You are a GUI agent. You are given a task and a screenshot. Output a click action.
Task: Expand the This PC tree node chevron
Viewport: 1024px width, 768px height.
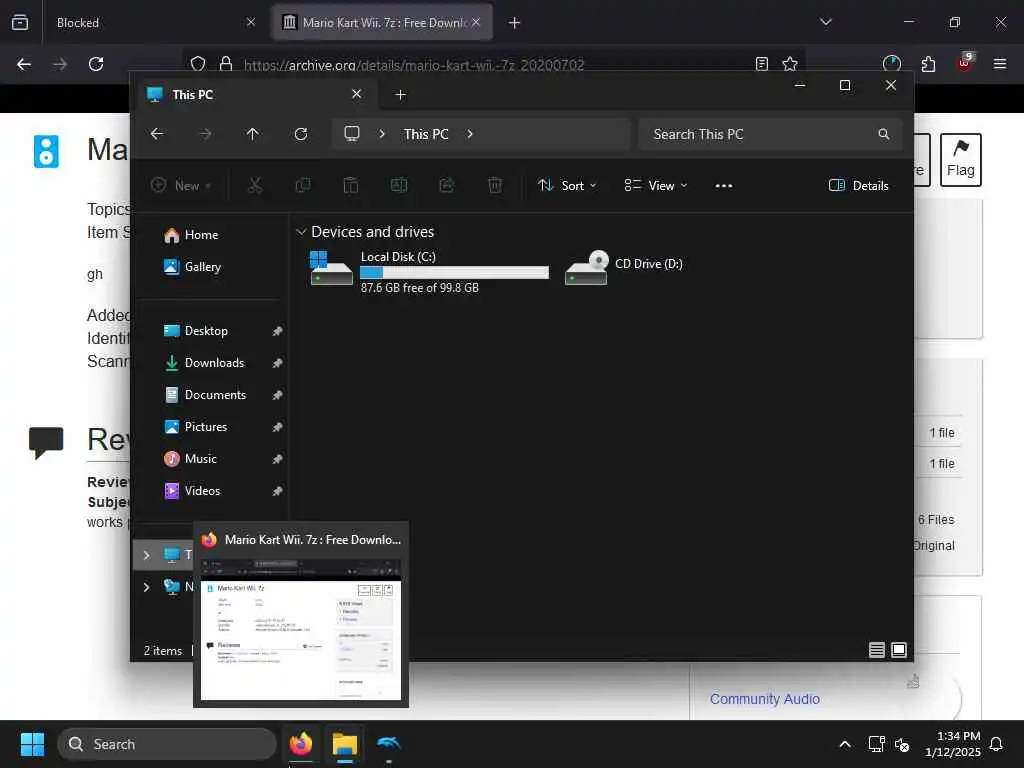(x=146, y=555)
